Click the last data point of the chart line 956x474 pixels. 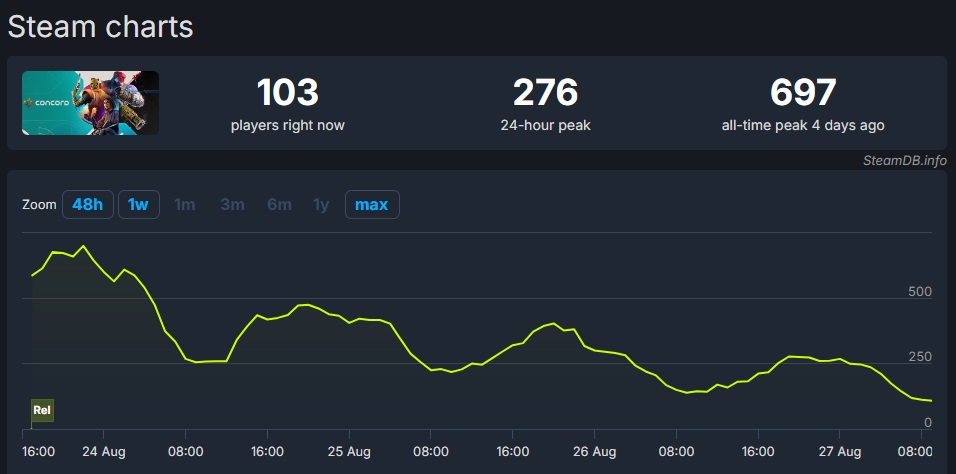tap(931, 401)
